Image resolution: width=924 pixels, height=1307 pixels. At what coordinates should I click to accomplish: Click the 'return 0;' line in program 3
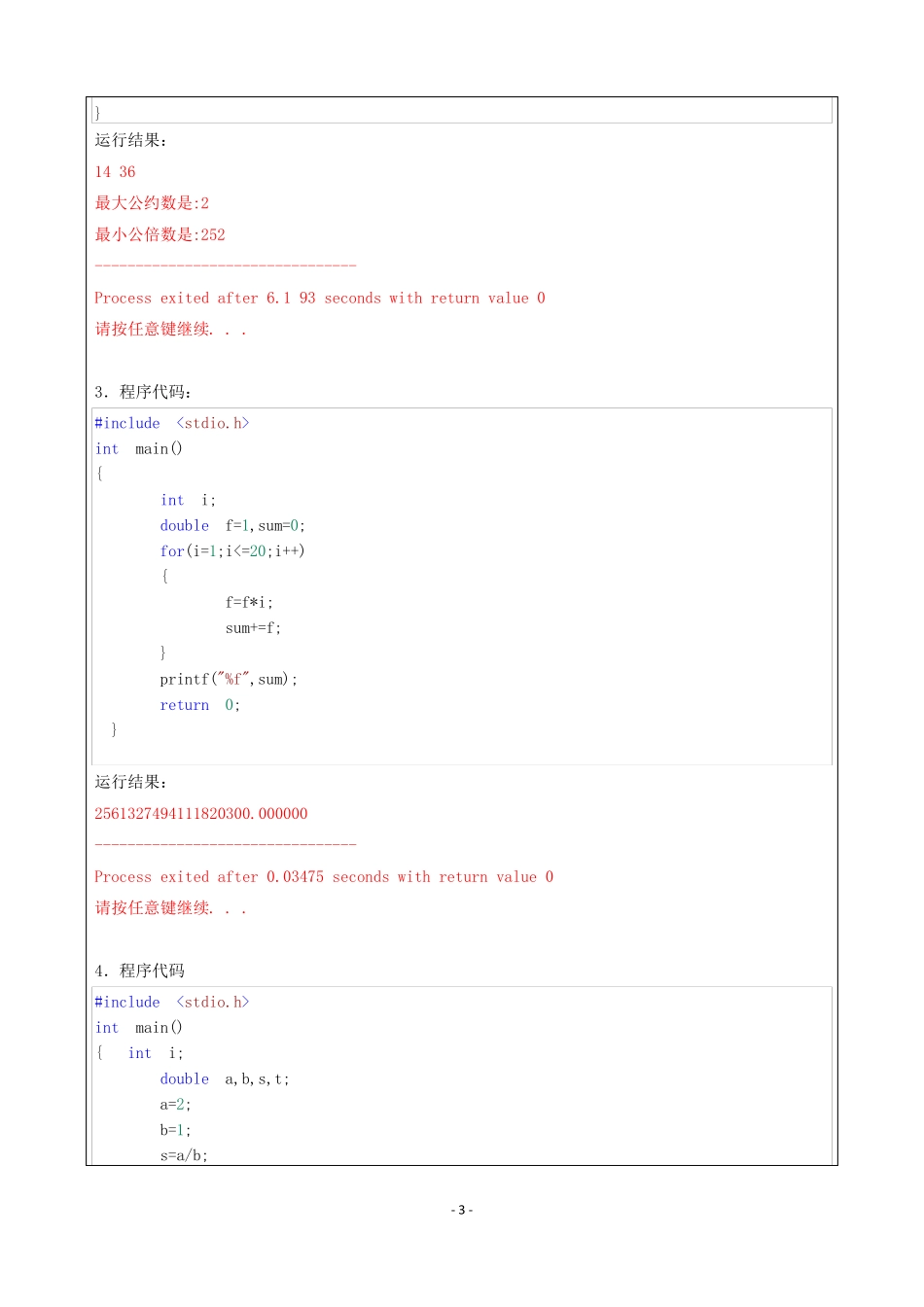tap(199, 705)
